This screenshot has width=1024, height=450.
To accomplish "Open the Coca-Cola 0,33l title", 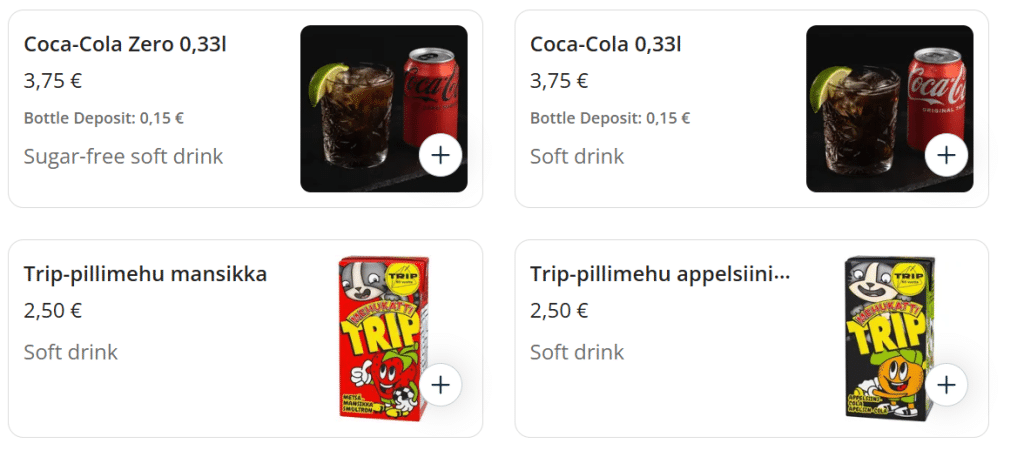I will point(605,44).
